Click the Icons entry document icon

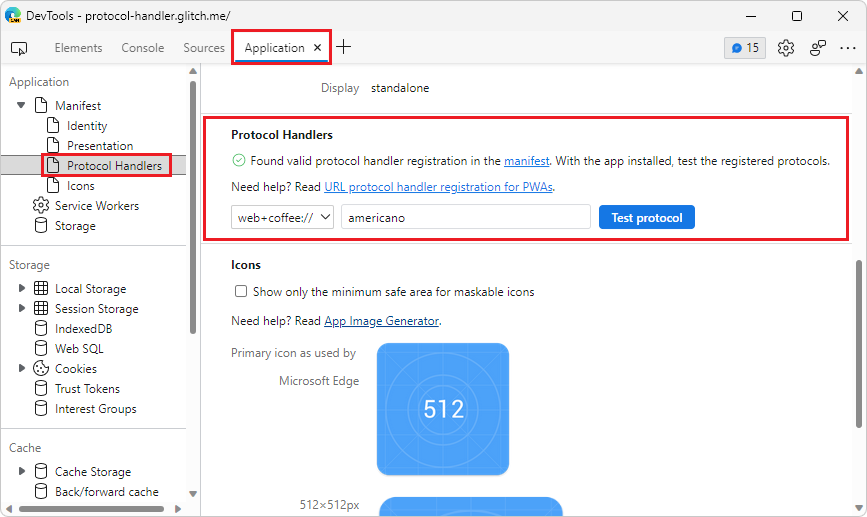point(53,185)
